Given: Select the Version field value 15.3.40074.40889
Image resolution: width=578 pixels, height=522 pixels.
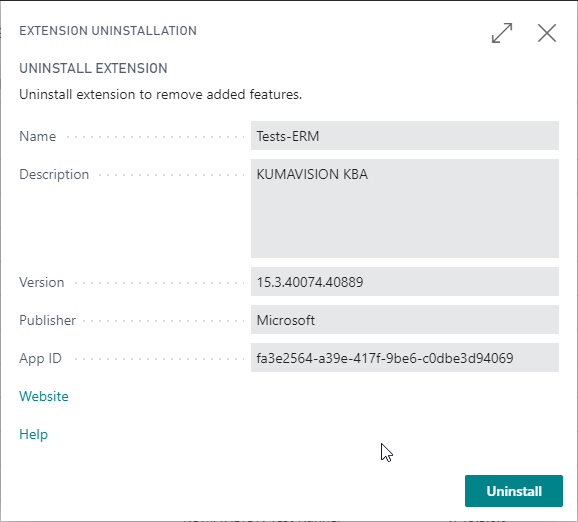Looking at the screenshot, I should click(x=405, y=282).
